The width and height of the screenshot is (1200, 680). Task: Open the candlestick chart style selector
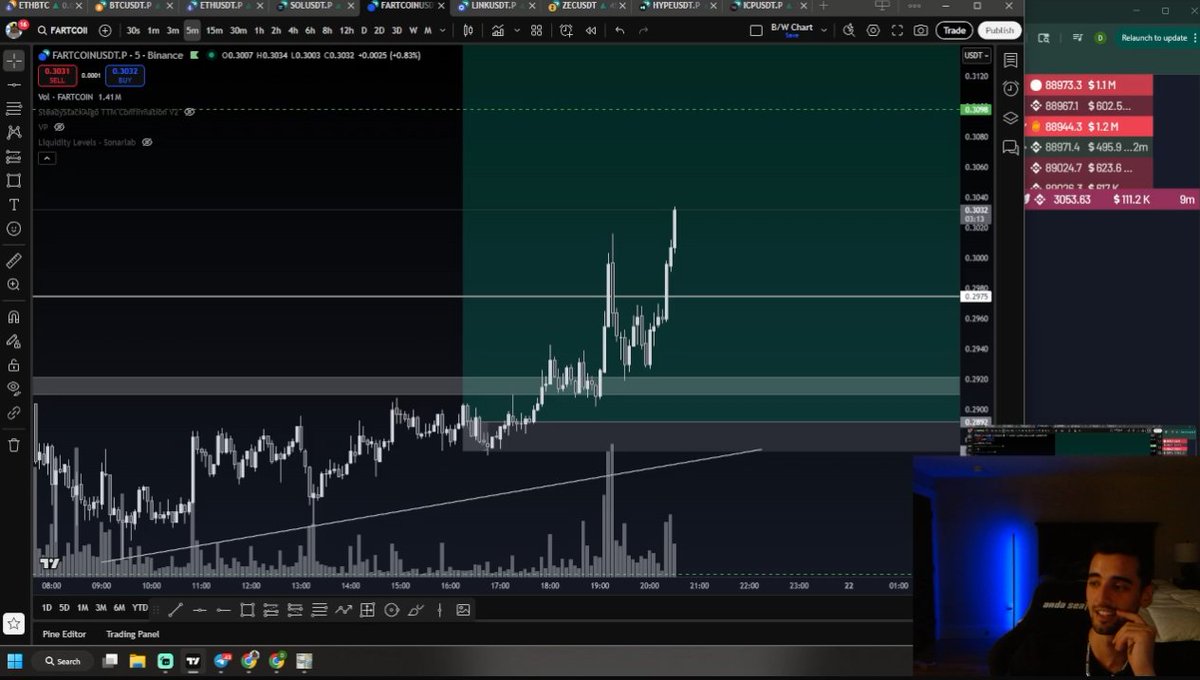pyautogui.click(x=468, y=31)
